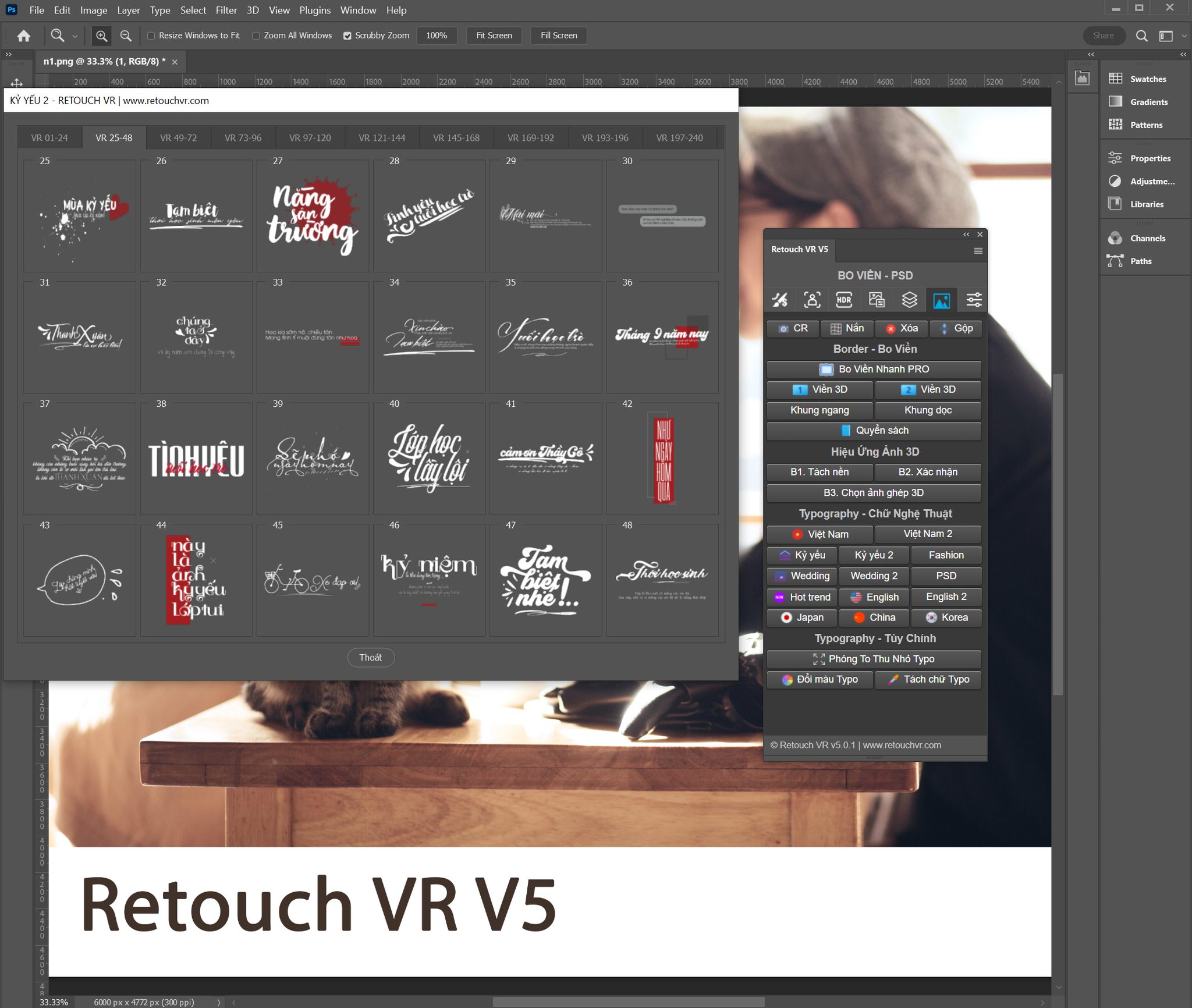
Task: Expand the Zoom tool preset dropdown arrow
Action: (74, 36)
